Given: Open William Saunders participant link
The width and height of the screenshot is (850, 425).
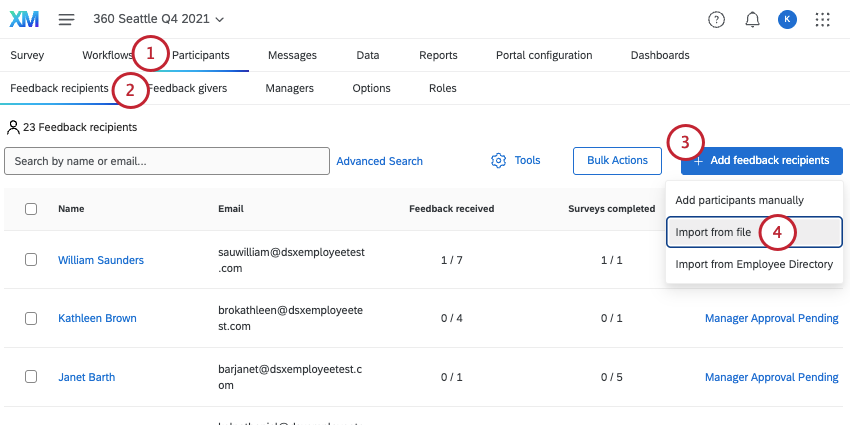Looking at the screenshot, I should pyautogui.click(x=101, y=260).
